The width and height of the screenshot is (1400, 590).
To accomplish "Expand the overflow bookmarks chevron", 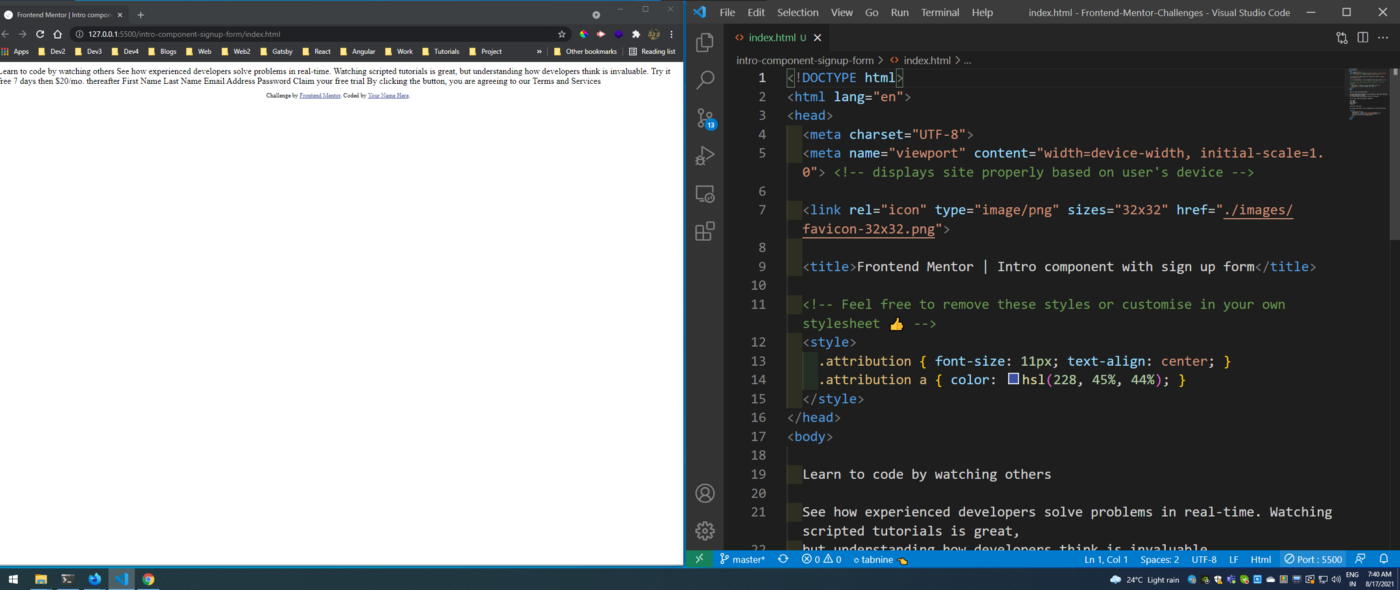I will [x=540, y=51].
